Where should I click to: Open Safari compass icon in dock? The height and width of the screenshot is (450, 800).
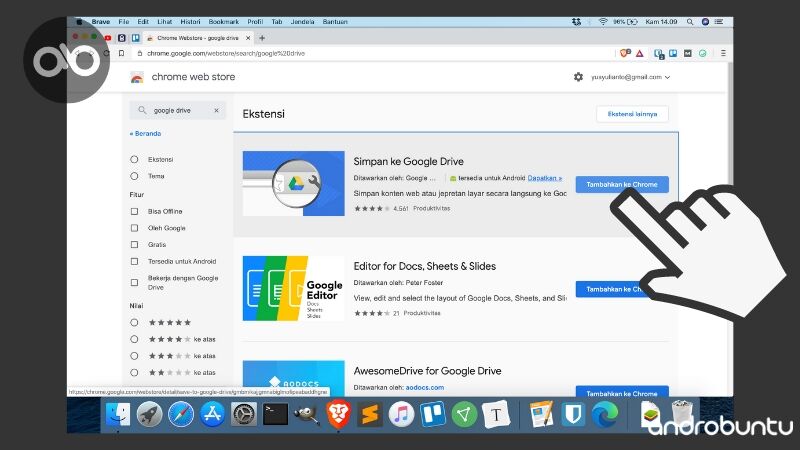181,414
